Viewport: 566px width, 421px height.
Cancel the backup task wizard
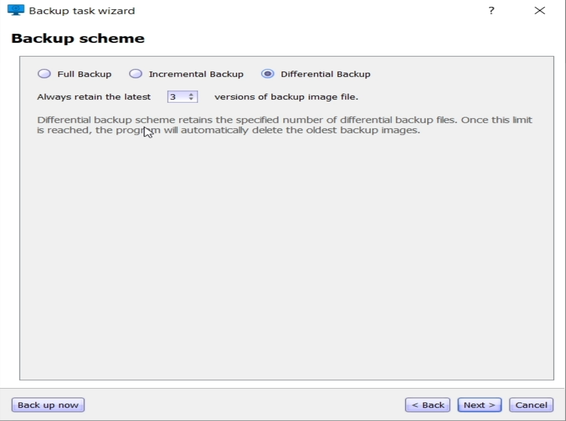(x=531, y=405)
